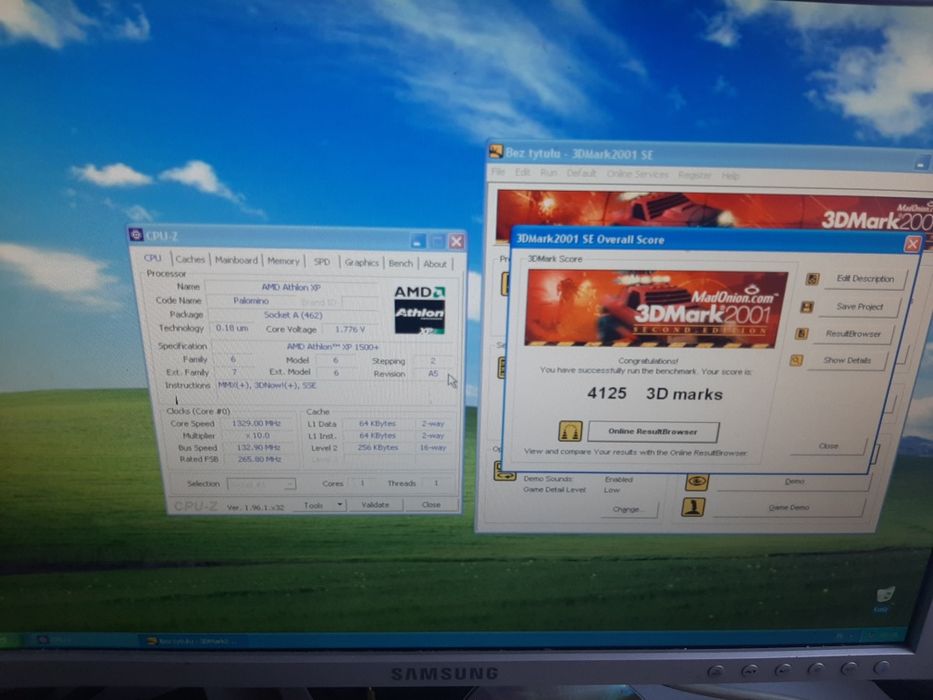The width and height of the screenshot is (933, 700).
Task: Click the Bus Speed value 132.90 MHz
Action: (x=259, y=447)
